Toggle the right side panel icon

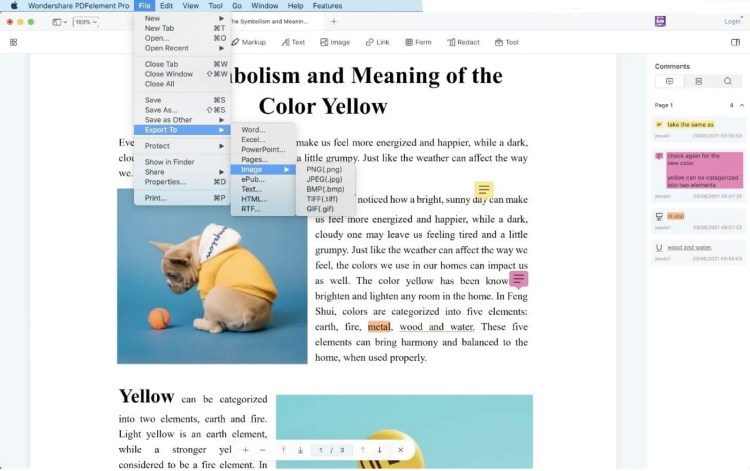(x=736, y=42)
